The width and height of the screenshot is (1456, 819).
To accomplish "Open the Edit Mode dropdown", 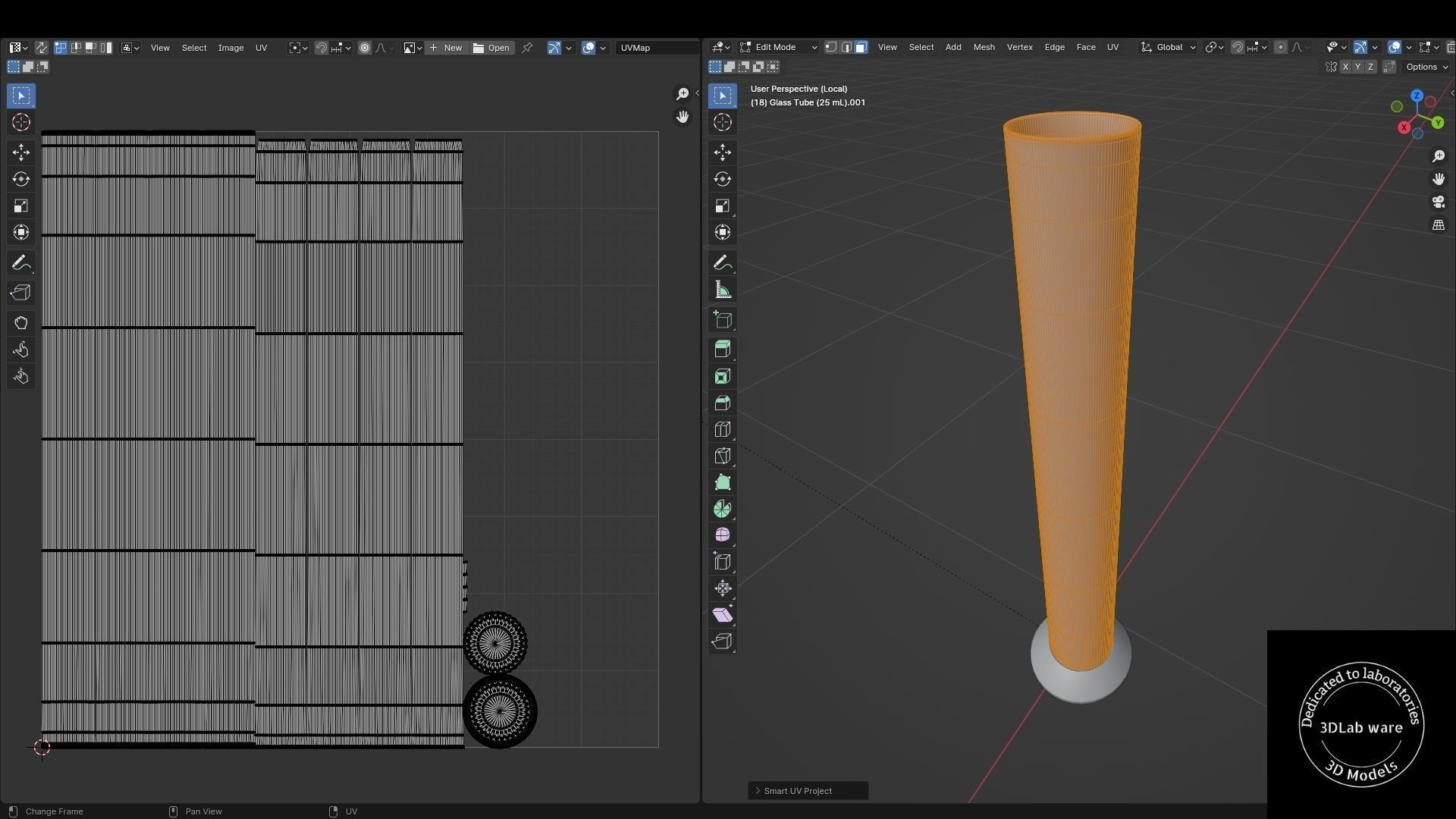I will point(779,47).
